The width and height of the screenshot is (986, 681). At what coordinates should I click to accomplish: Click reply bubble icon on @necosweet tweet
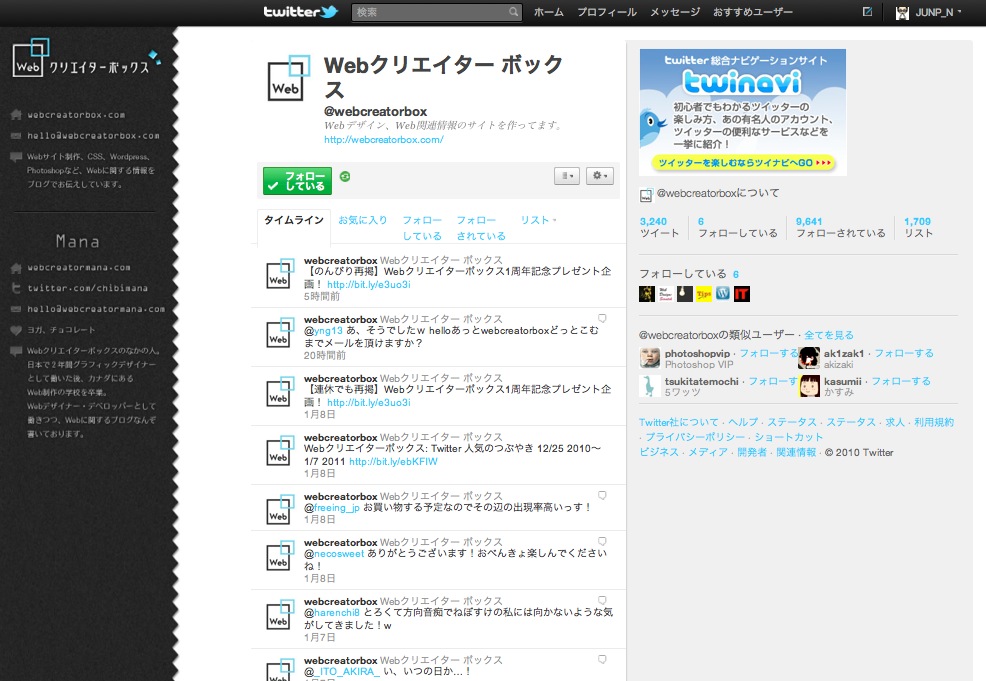[602, 541]
